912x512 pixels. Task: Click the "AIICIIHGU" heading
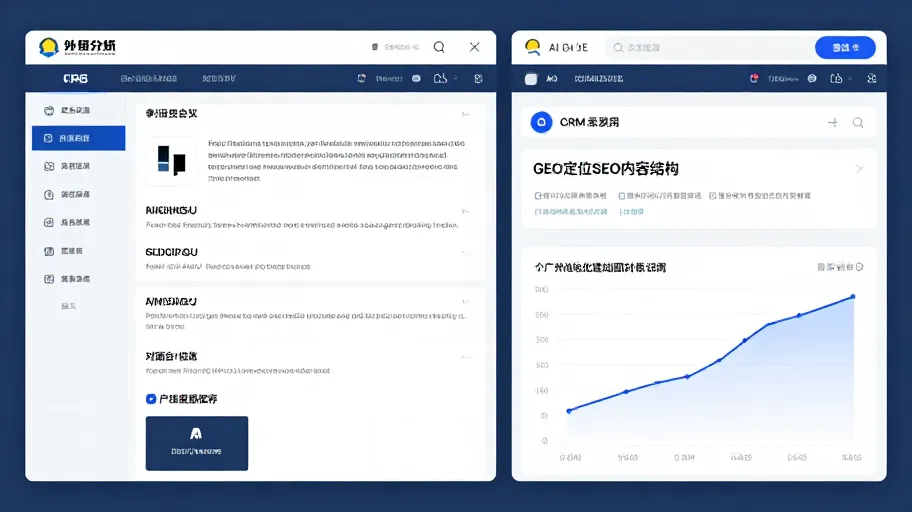(171, 210)
